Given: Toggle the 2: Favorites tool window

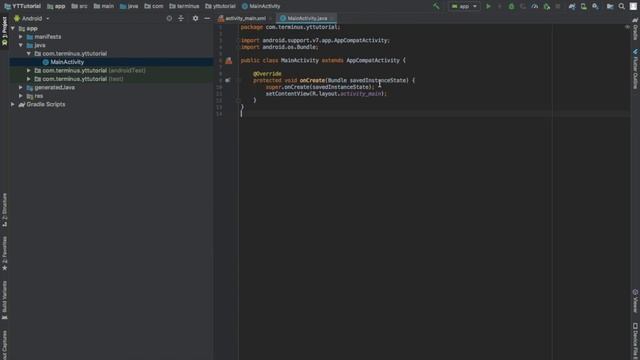Looking at the screenshot, I should click(x=4, y=253).
